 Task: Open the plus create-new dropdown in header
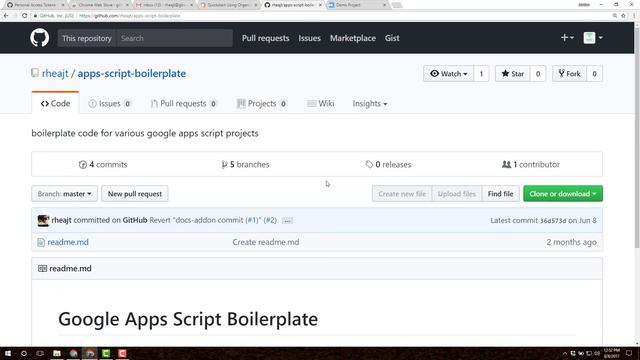click(x=567, y=38)
